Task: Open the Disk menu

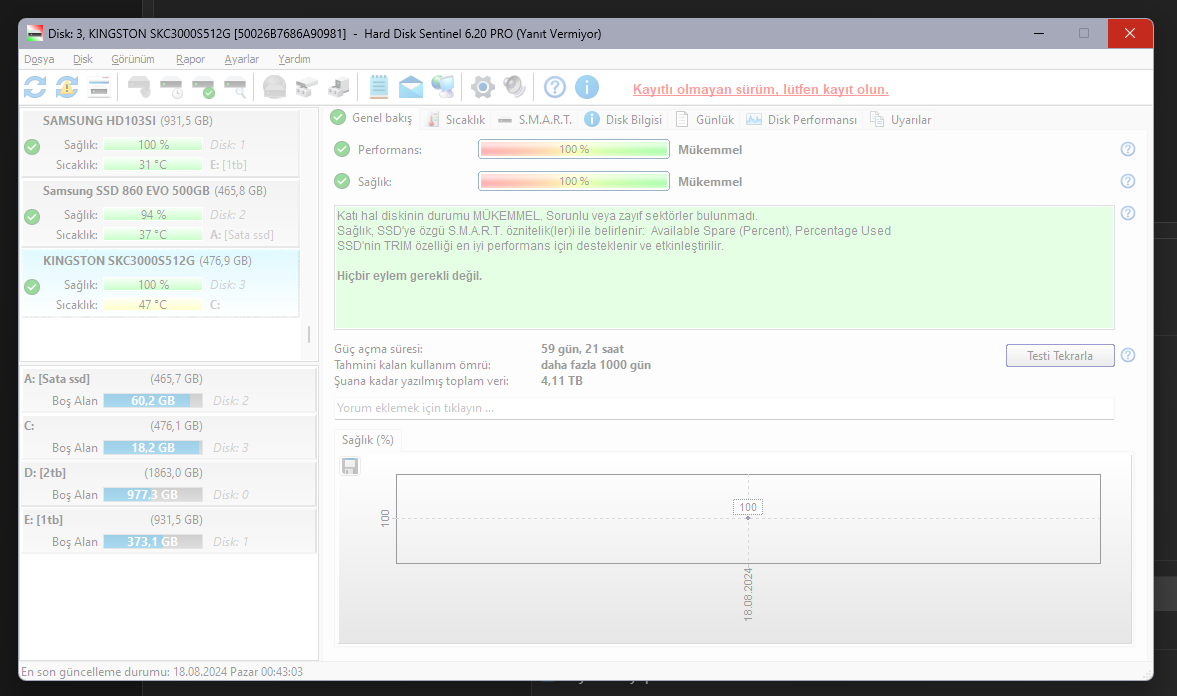Action: click(x=83, y=59)
